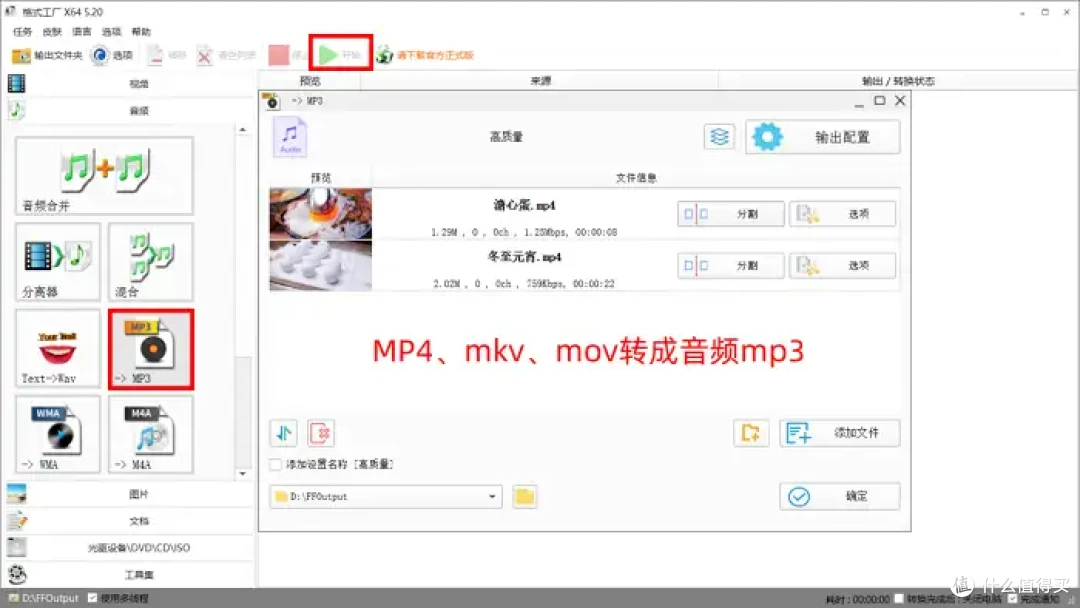The width and height of the screenshot is (1080, 608).
Task: Select the 音频合并 audio joiner tool
Action: tap(104, 176)
